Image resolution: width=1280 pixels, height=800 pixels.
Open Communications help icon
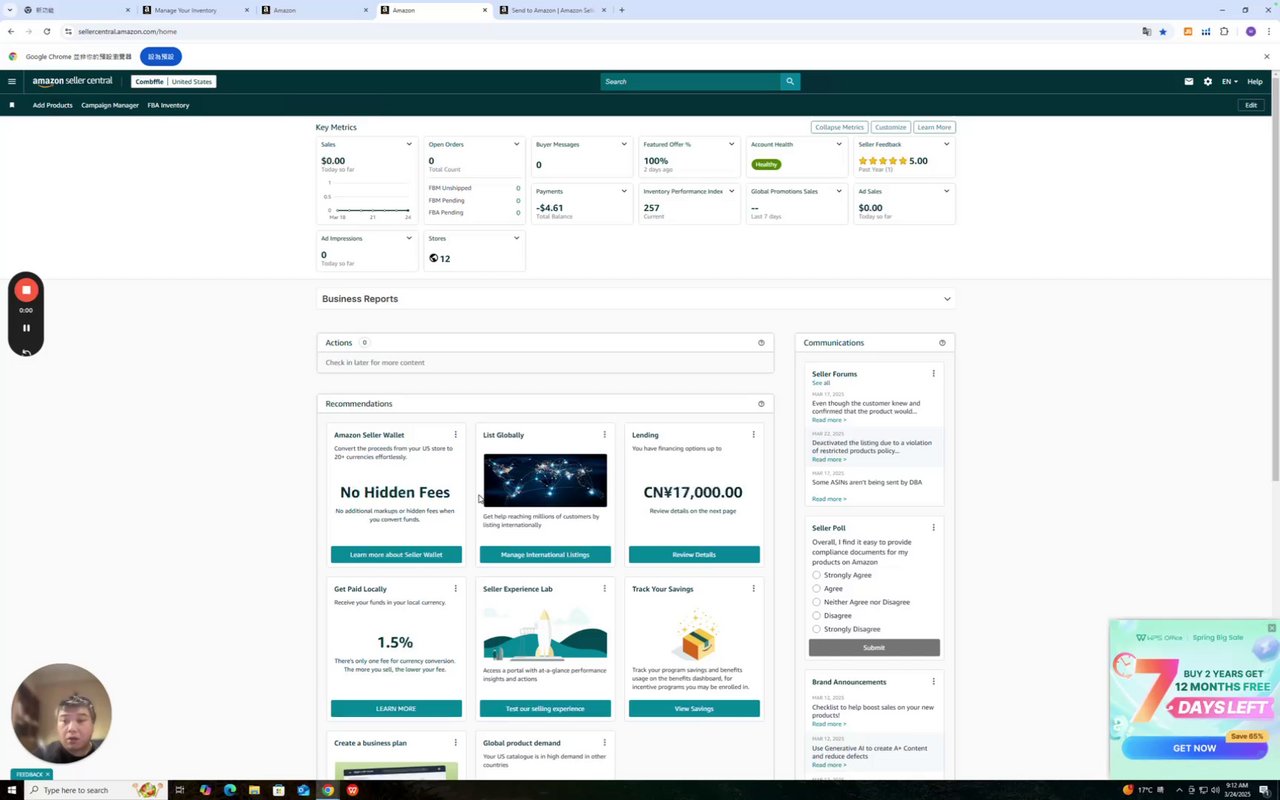pyautogui.click(x=942, y=343)
